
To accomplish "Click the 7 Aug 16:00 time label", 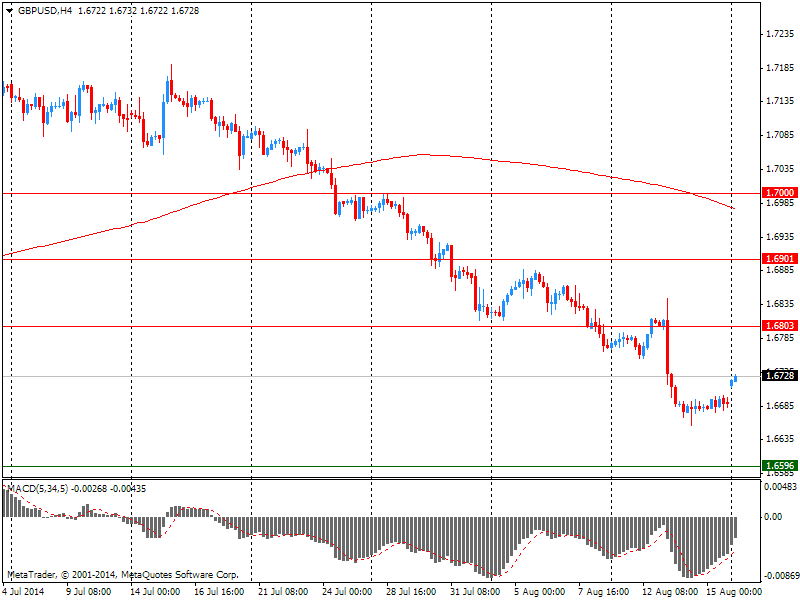I will pyautogui.click(x=604, y=592).
